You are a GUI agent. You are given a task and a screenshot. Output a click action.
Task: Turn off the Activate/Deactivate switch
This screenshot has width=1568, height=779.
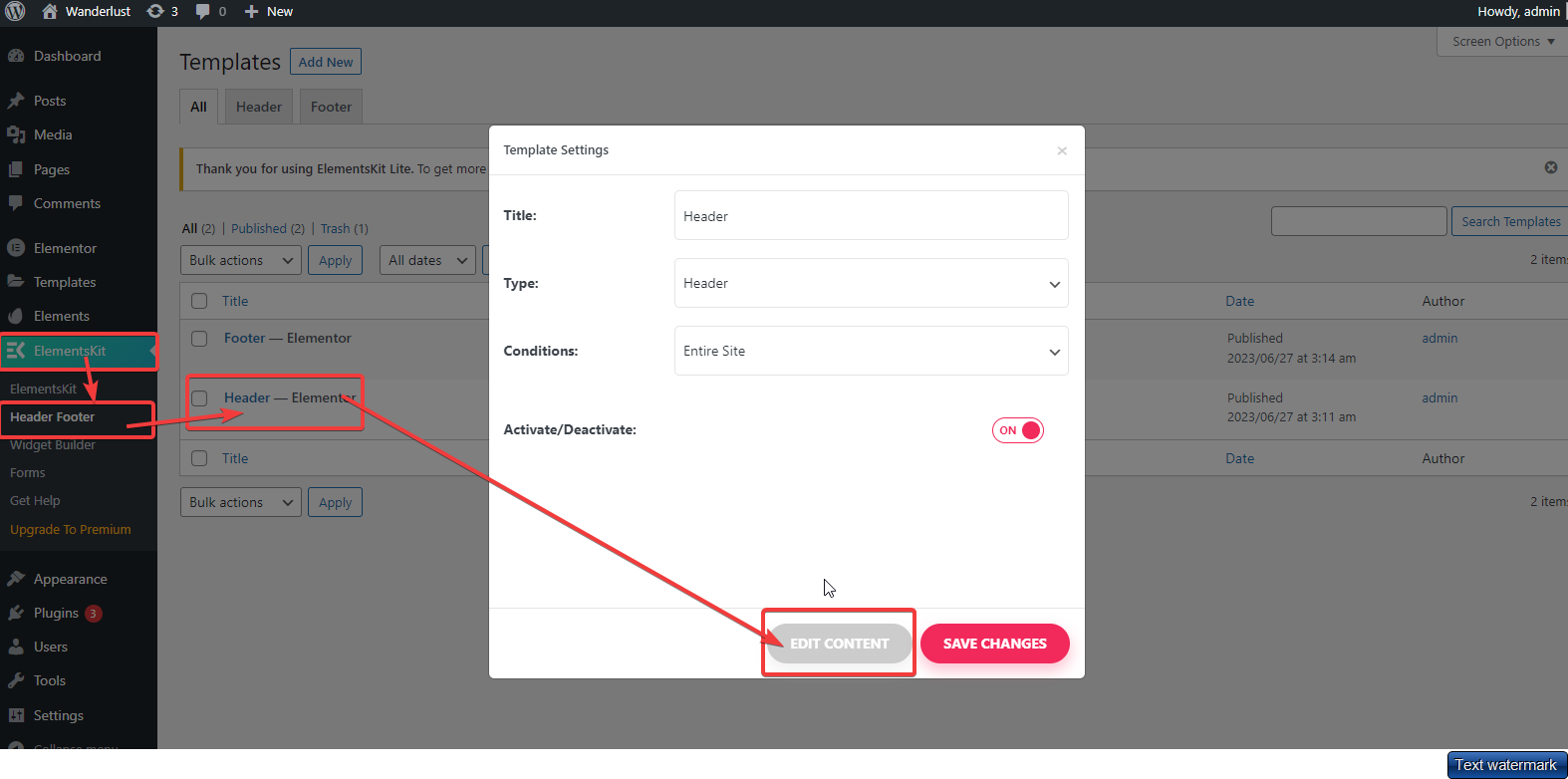tap(1017, 430)
